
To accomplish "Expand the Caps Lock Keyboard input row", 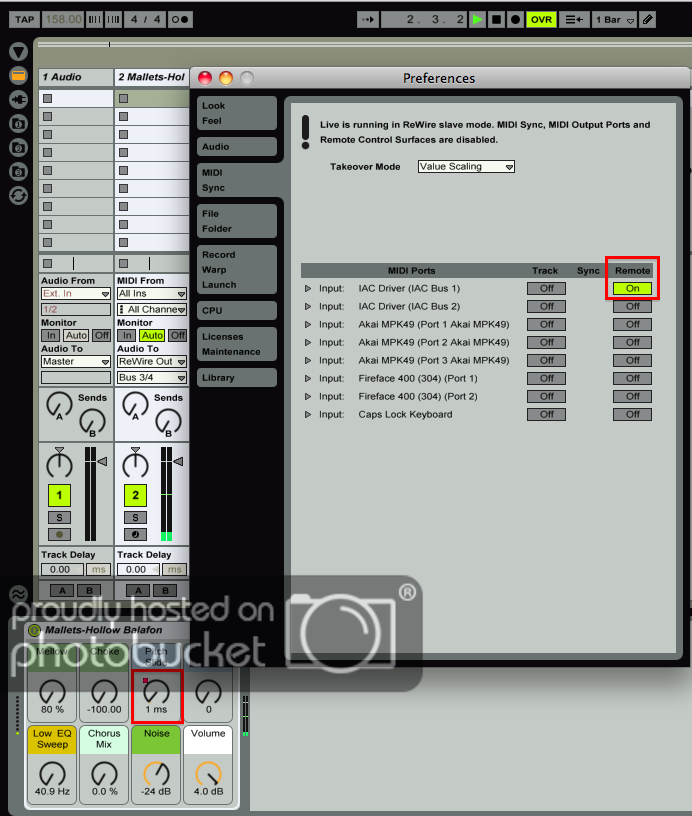I will [308, 414].
